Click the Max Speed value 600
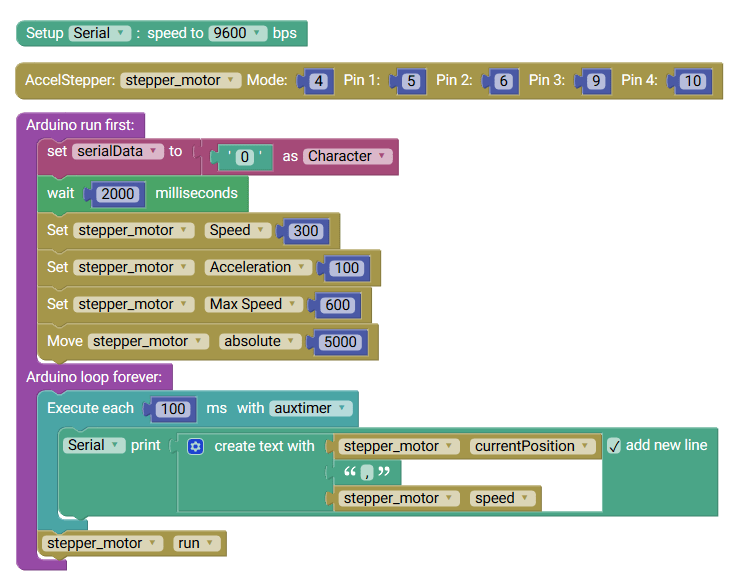The height and width of the screenshot is (586, 739). (337, 305)
